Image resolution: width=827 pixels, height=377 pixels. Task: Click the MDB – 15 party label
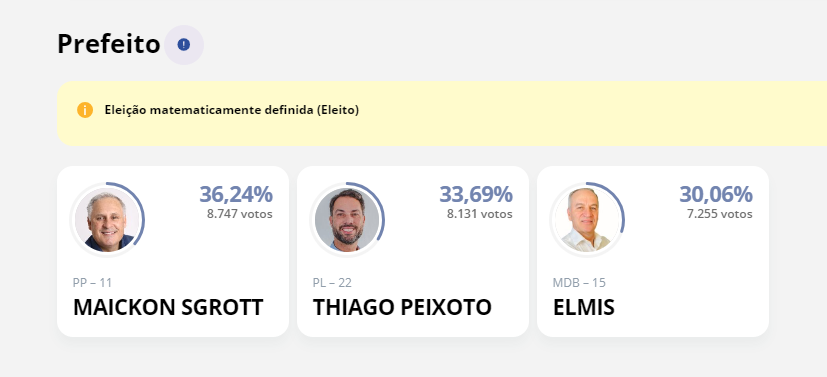[x=579, y=283]
